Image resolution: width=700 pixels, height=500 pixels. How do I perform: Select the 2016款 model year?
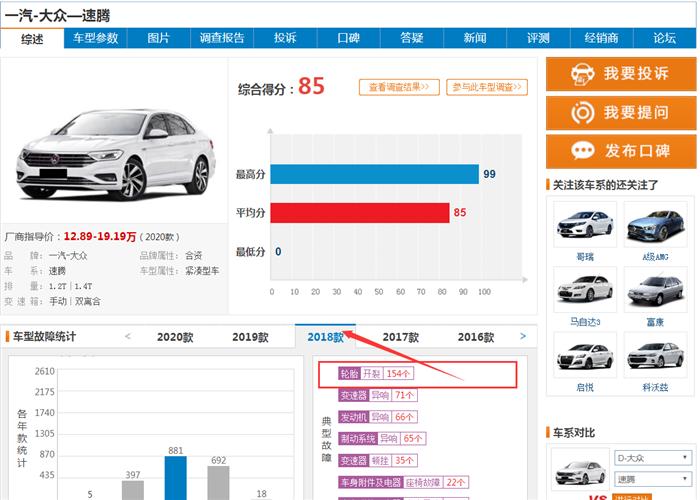(x=476, y=337)
